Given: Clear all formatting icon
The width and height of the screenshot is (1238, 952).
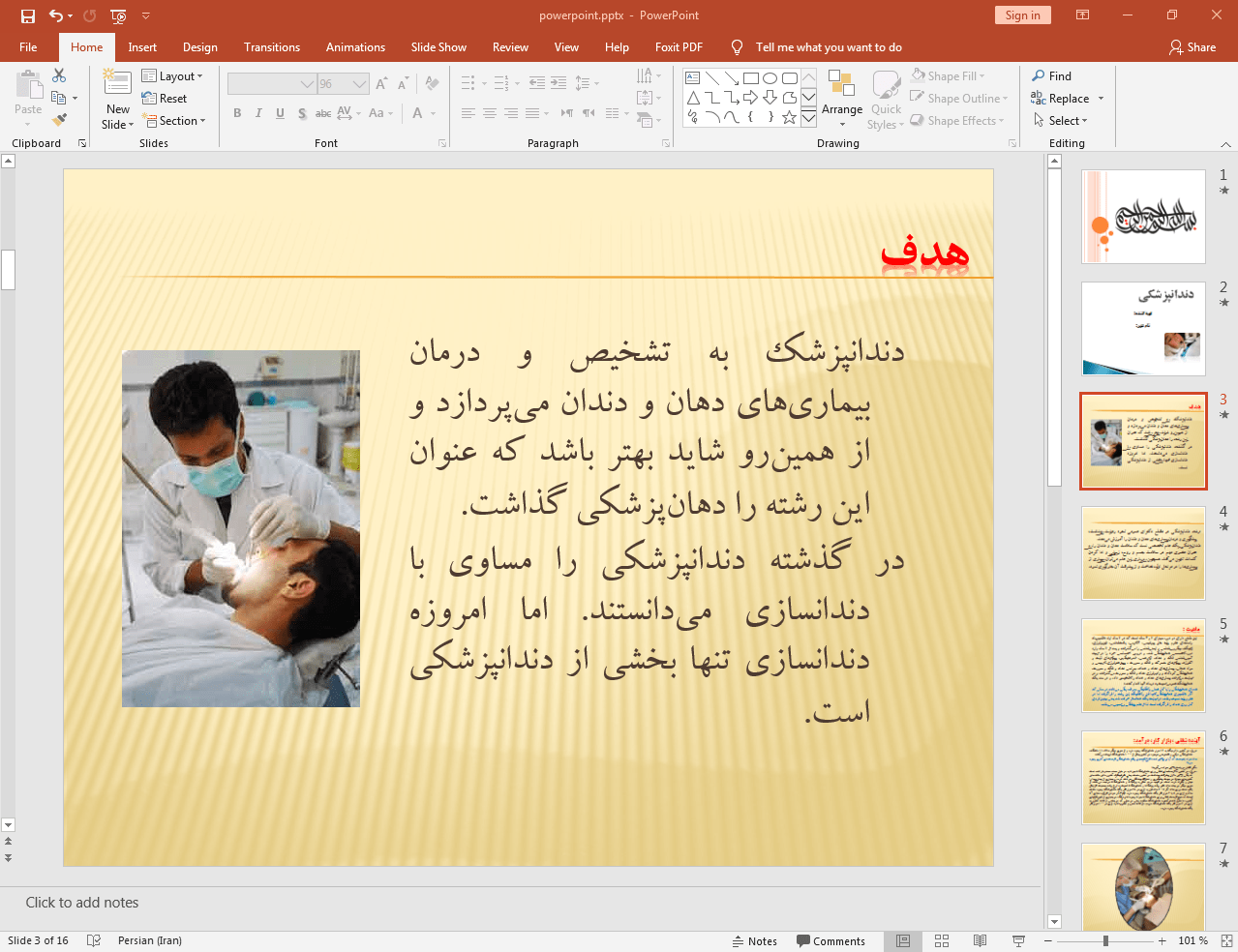Looking at the screenshot, I should coord(432,84).
